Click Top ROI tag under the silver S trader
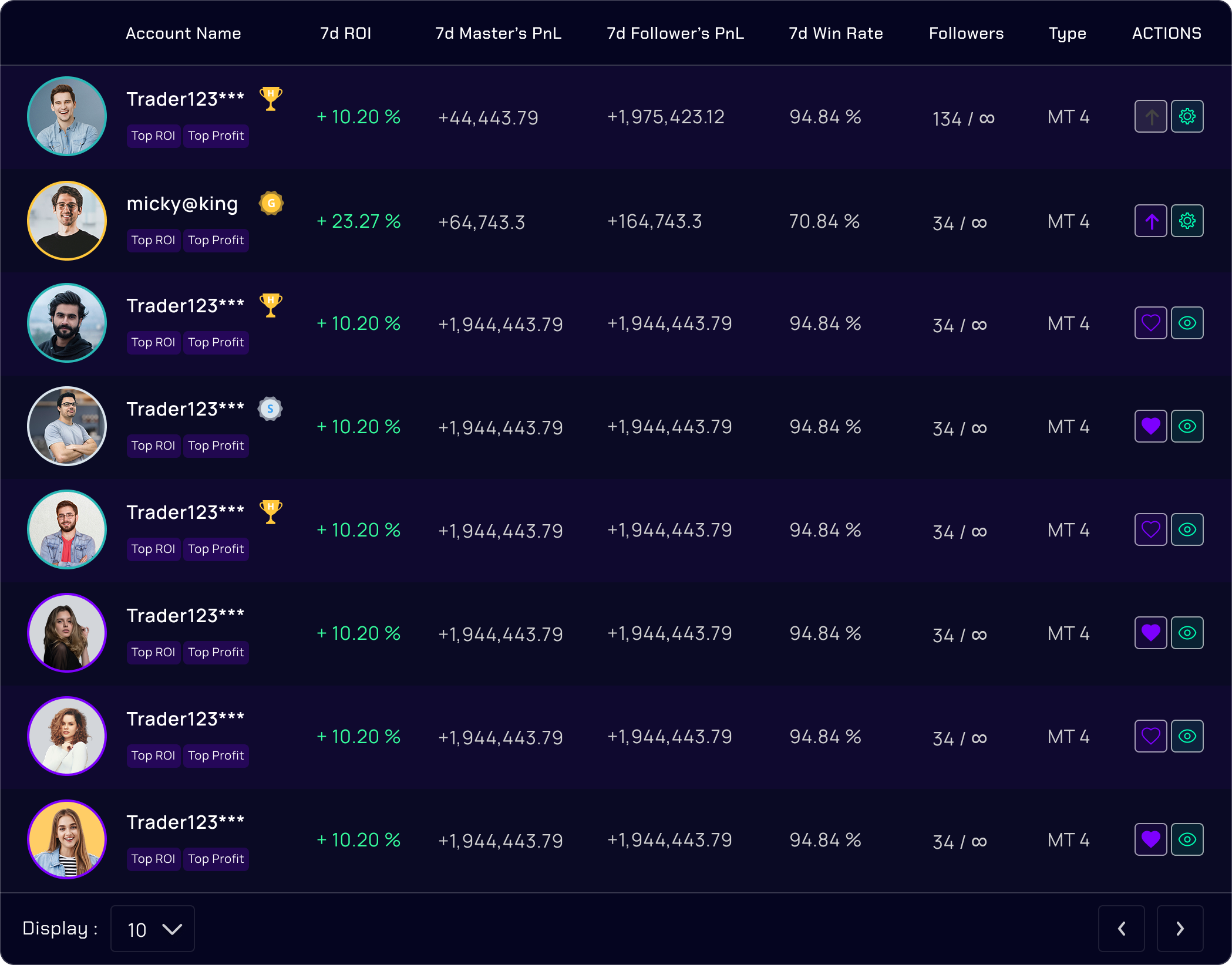 click(x=153, y=446)
